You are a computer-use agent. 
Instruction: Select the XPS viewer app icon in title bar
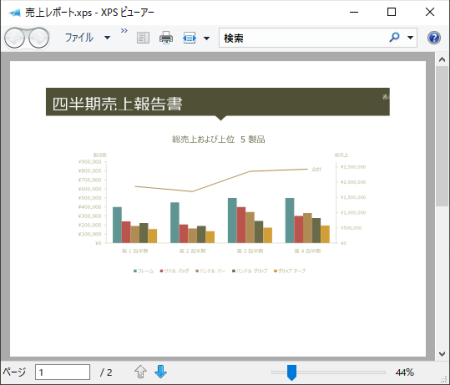(15, 13)
